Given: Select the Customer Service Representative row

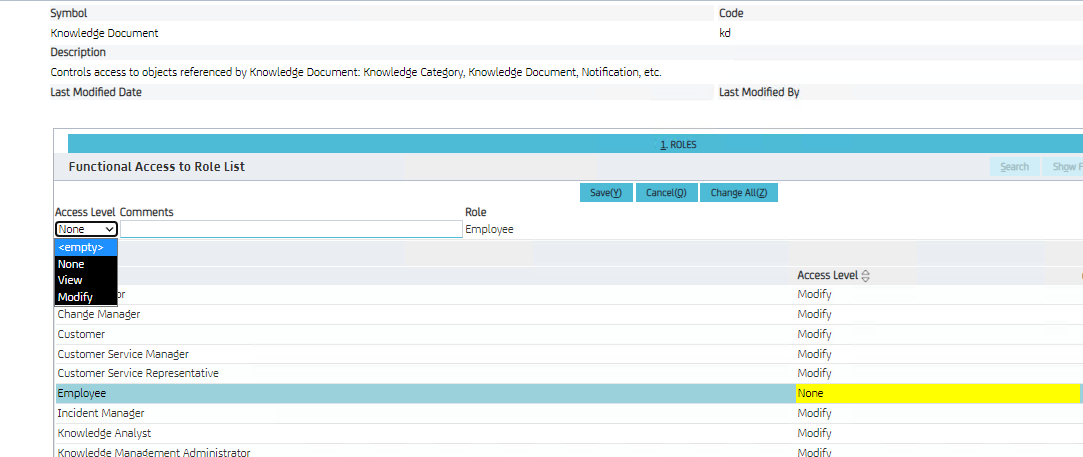Looking at the screenshot, I should pyautogui.click(x=138, y=373).
